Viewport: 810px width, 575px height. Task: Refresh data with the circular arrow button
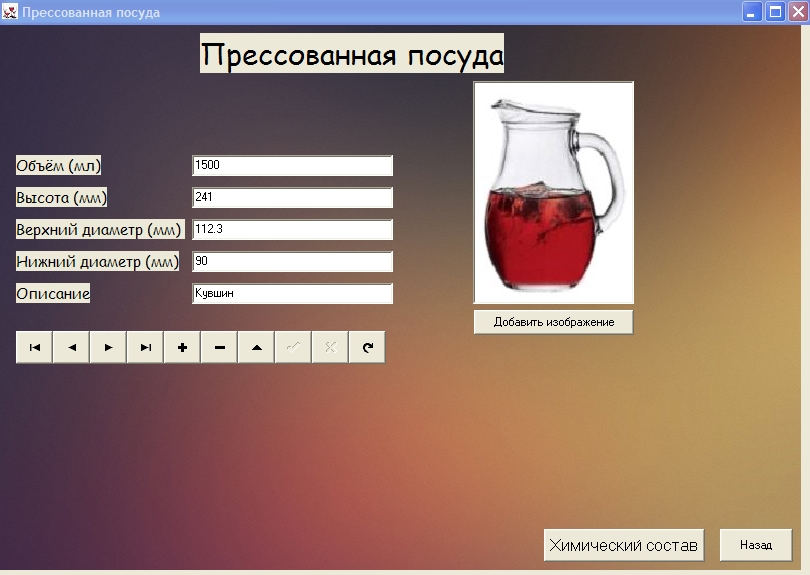pos(367,347)
